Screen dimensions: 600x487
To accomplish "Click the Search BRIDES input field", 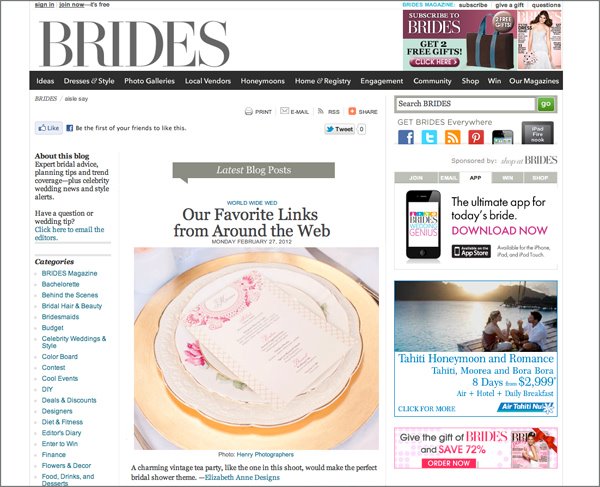I will tap(465, 104).
